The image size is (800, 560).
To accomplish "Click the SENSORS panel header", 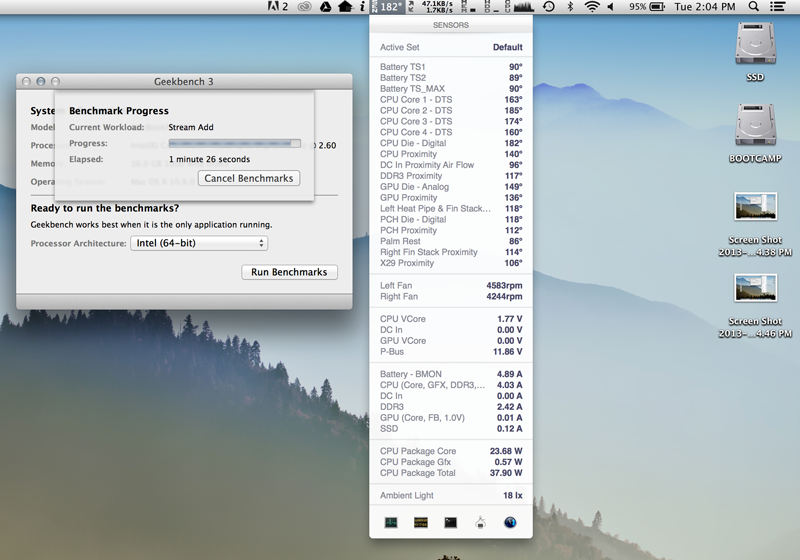I will [451, 25].
